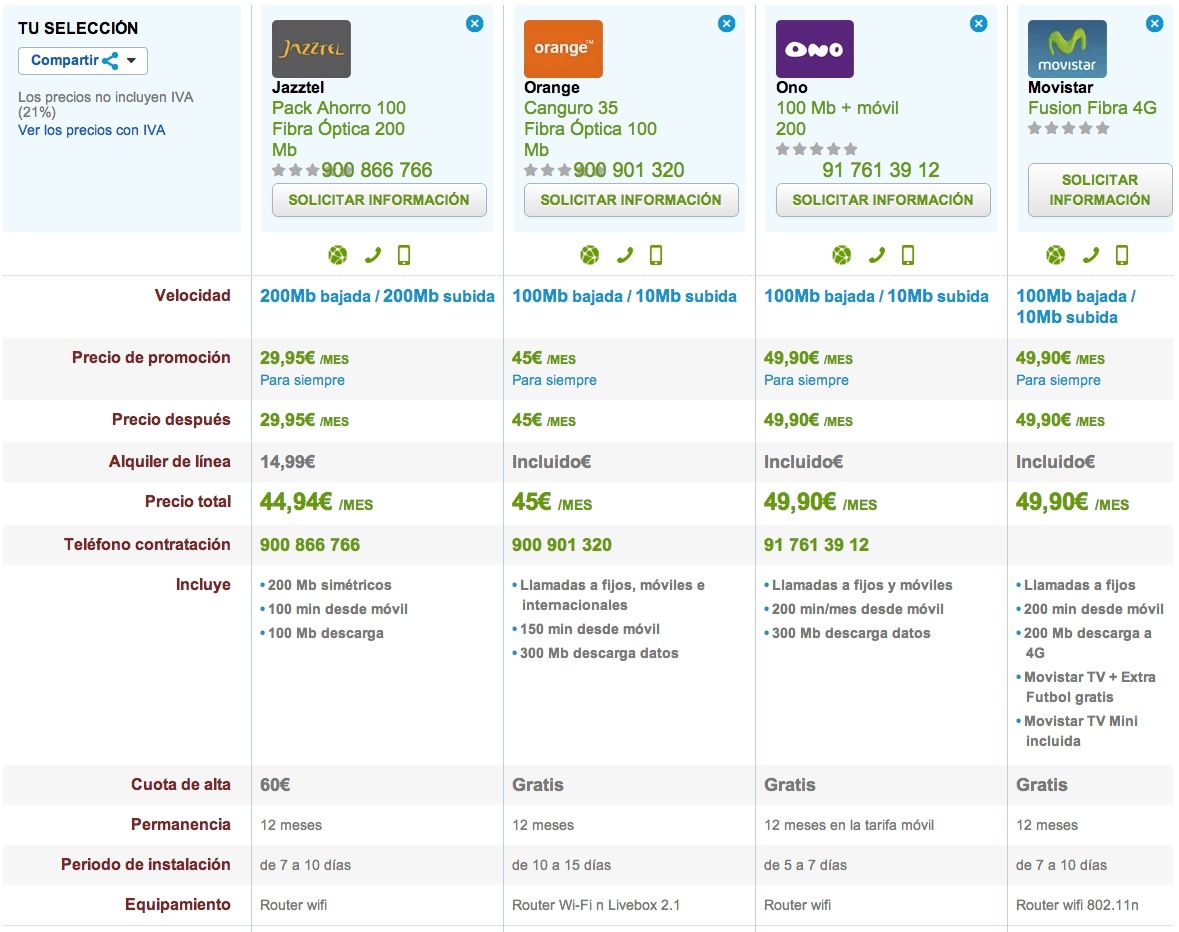Remove Orange from the comparison

(x=726, y=23)
